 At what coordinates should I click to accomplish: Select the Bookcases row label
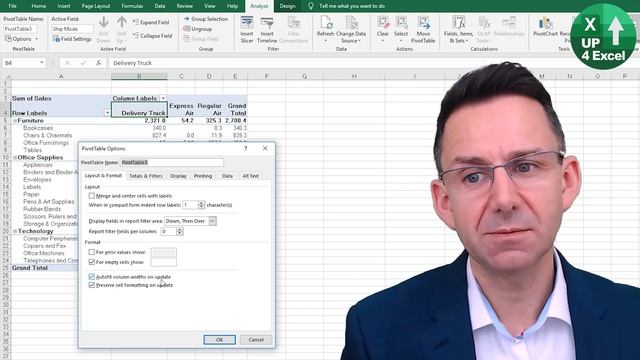(38, 128)
